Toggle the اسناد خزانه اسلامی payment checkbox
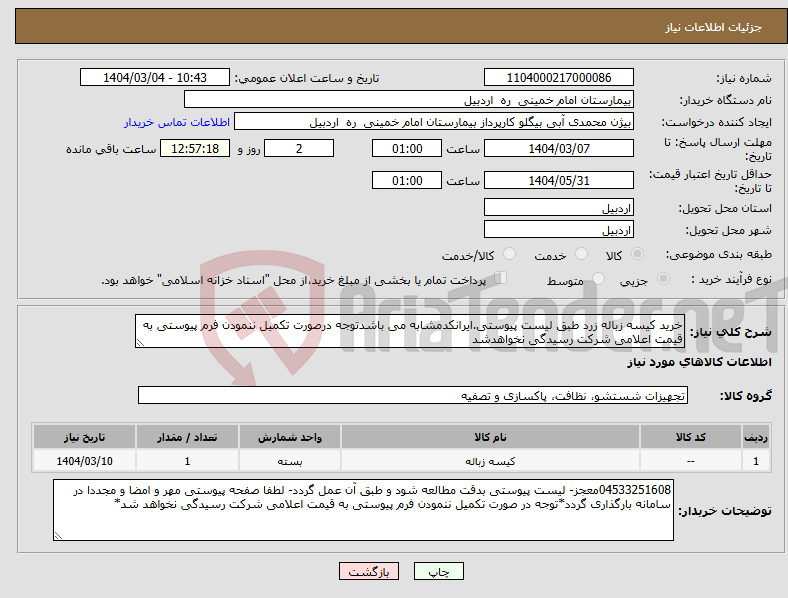This screenshot has height=598, width=788. (x=501, y=277)
